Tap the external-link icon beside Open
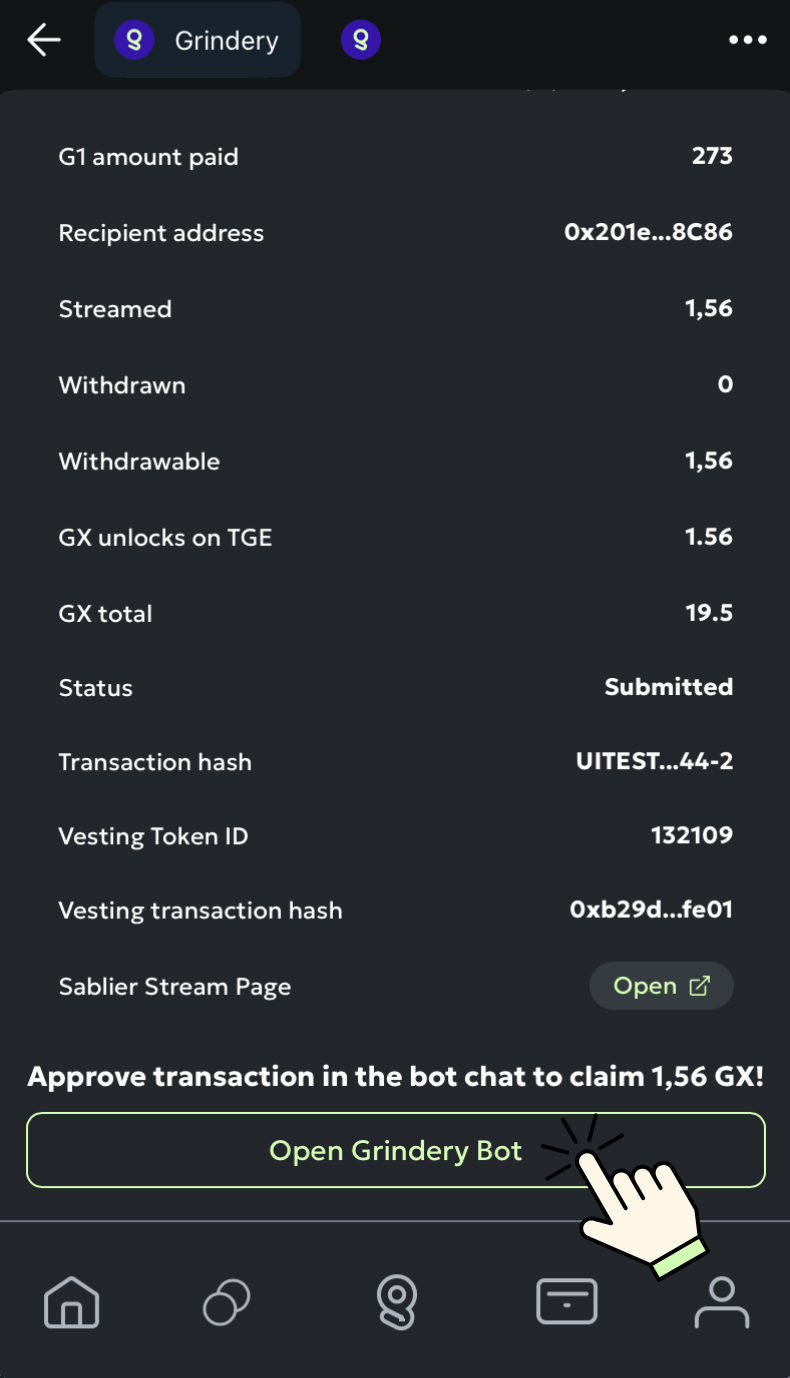Image resolution: width=790 pixels, height=1378 pixels. (x=700, y=986)
